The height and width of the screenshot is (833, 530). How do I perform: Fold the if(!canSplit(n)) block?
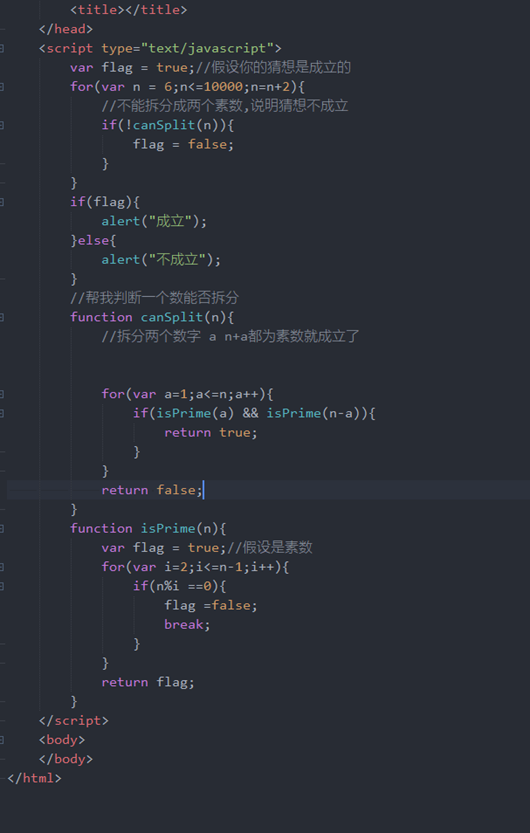point(2,125)
